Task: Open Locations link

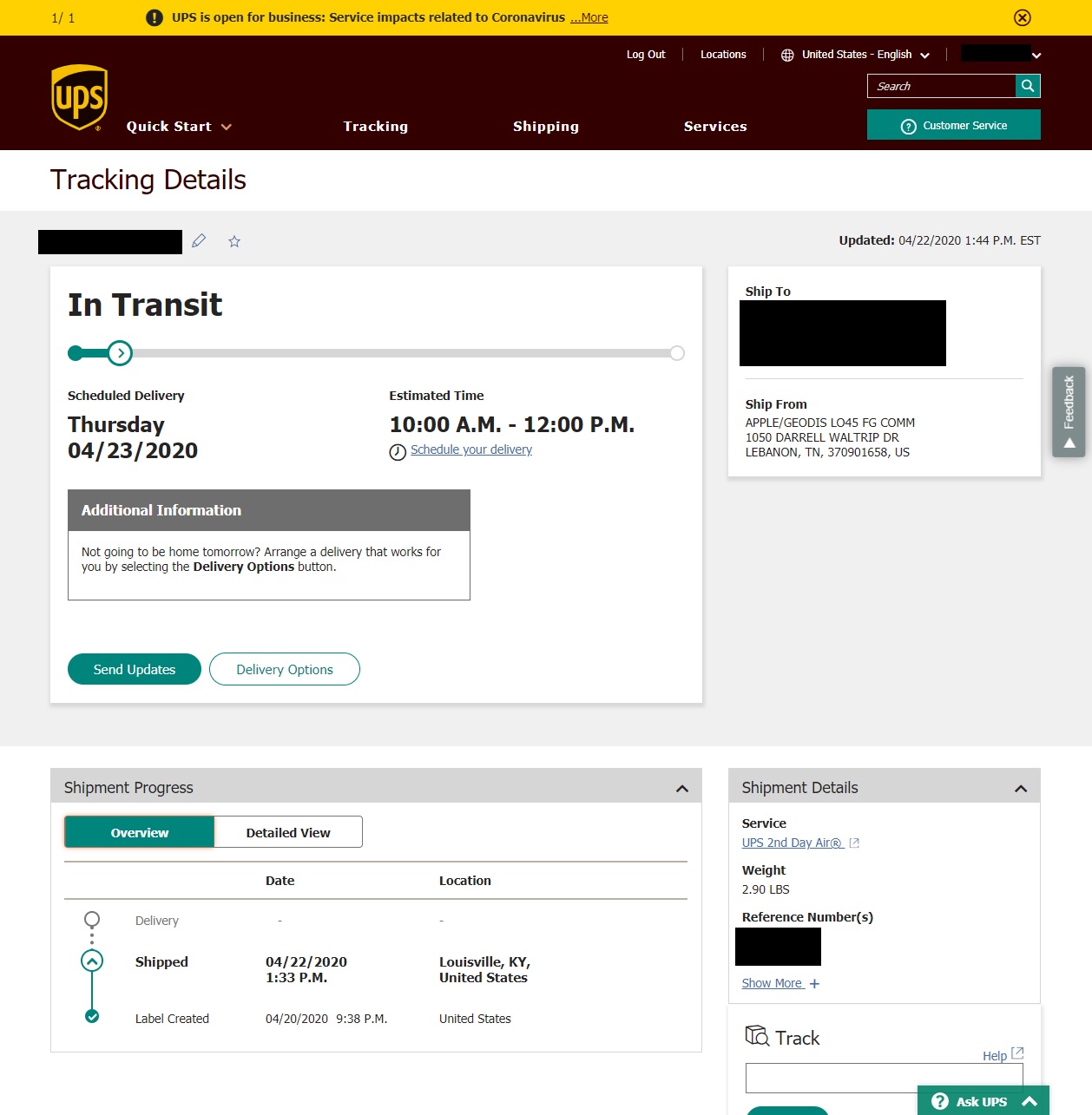Action: coord(723,54)
